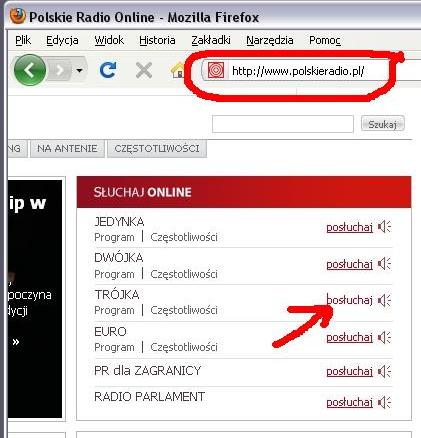Viewport: 421px width, 438px height.
Task: Go to the Home page icon
Action: [x=177, y=70]
